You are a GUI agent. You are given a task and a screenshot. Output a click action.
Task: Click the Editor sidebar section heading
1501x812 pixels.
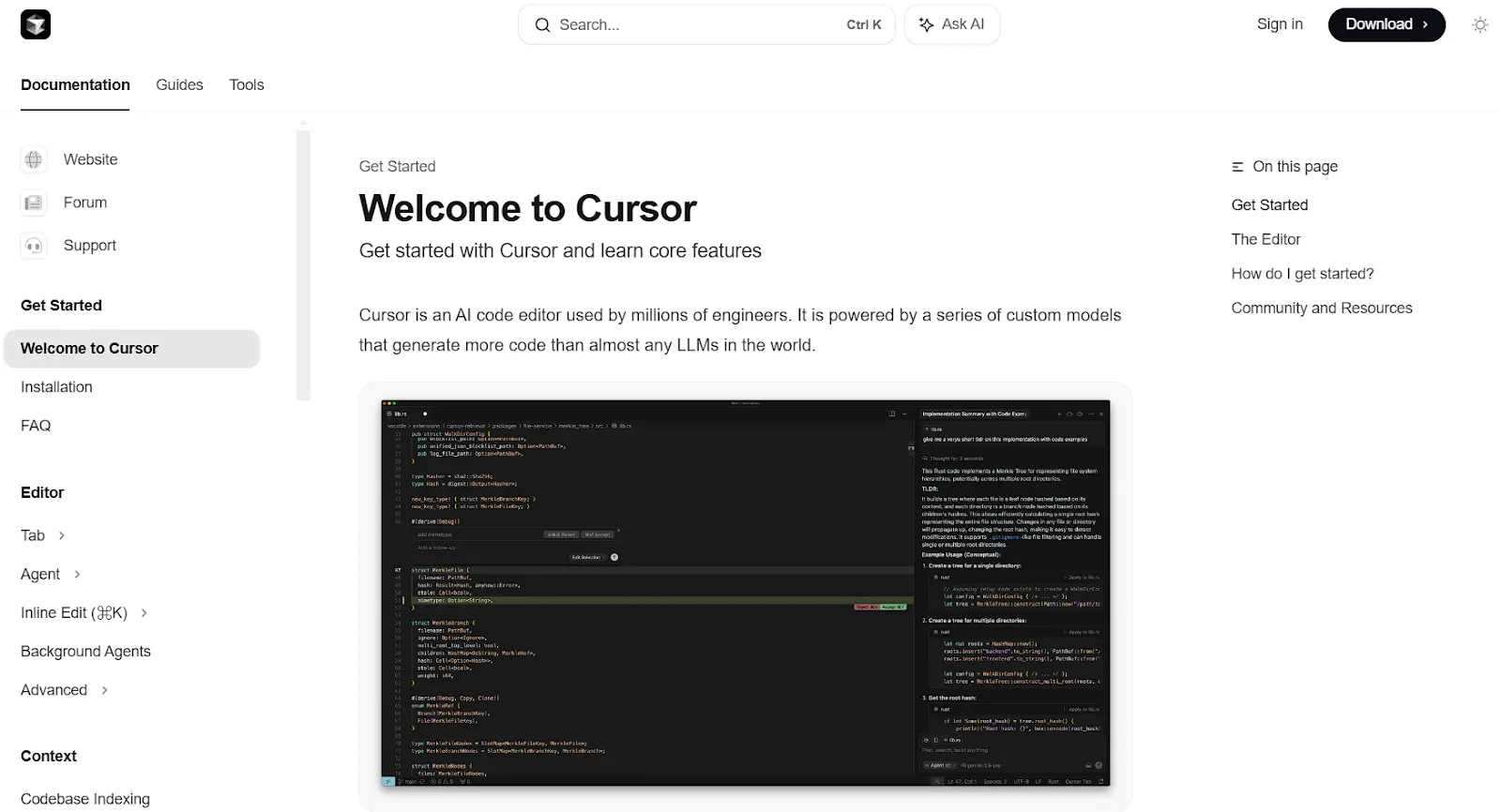tap(42, 493)
